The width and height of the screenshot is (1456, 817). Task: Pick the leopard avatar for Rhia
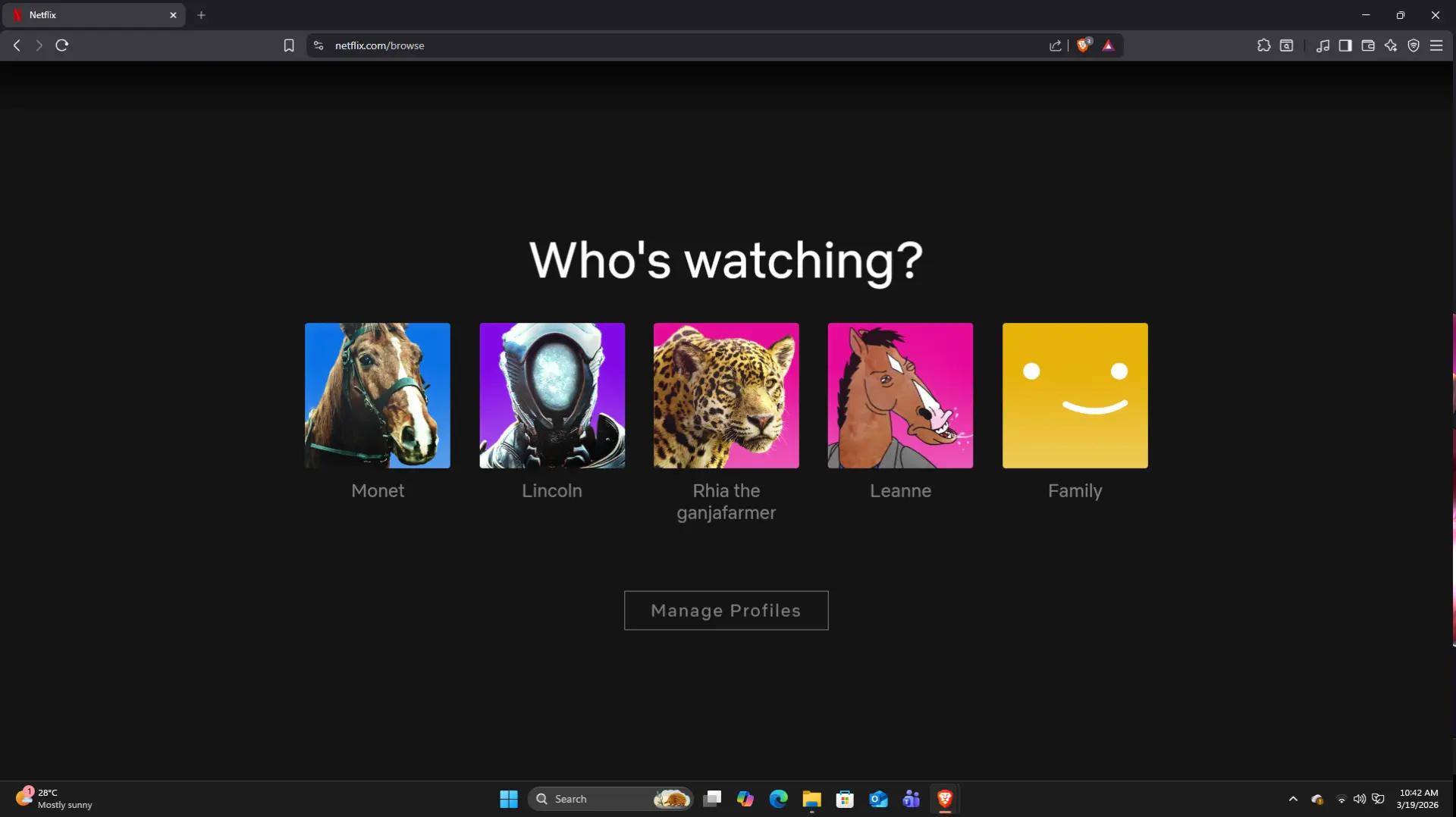726,396
